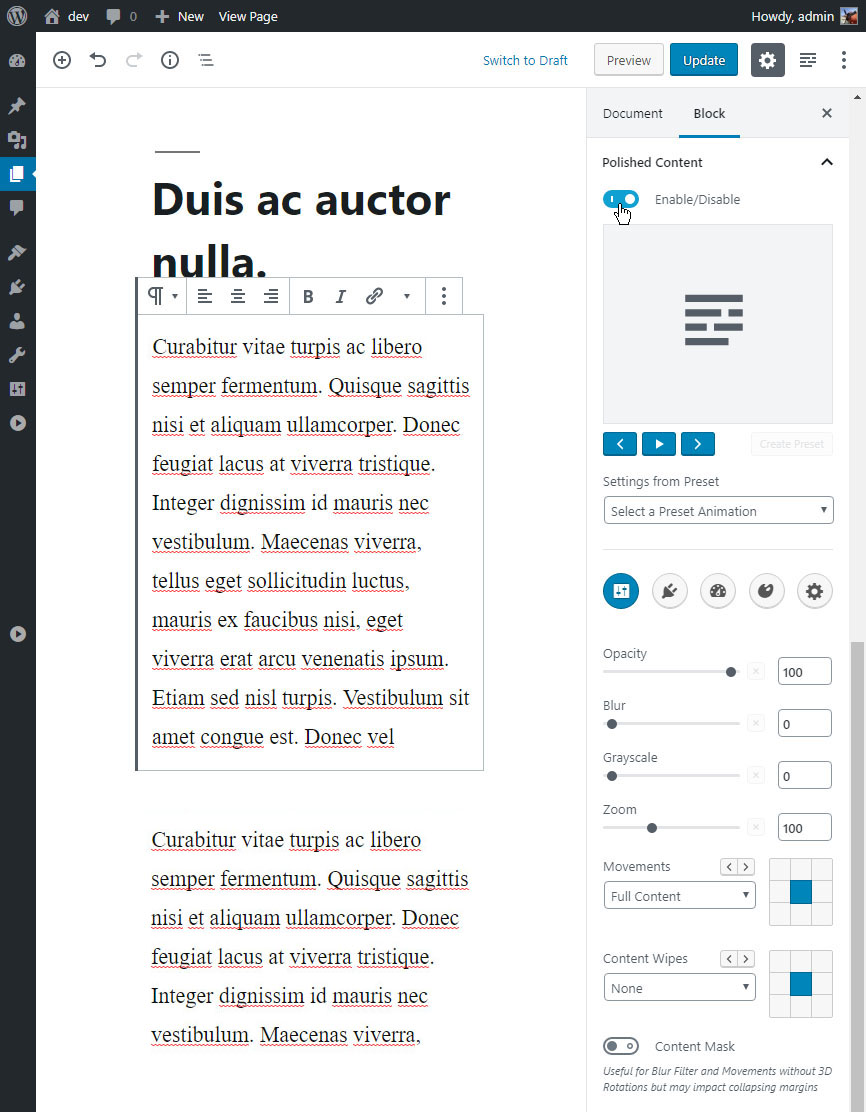866x1112 pixels.
Task: Click the Movements next arrow
Action: pos(745,867)
